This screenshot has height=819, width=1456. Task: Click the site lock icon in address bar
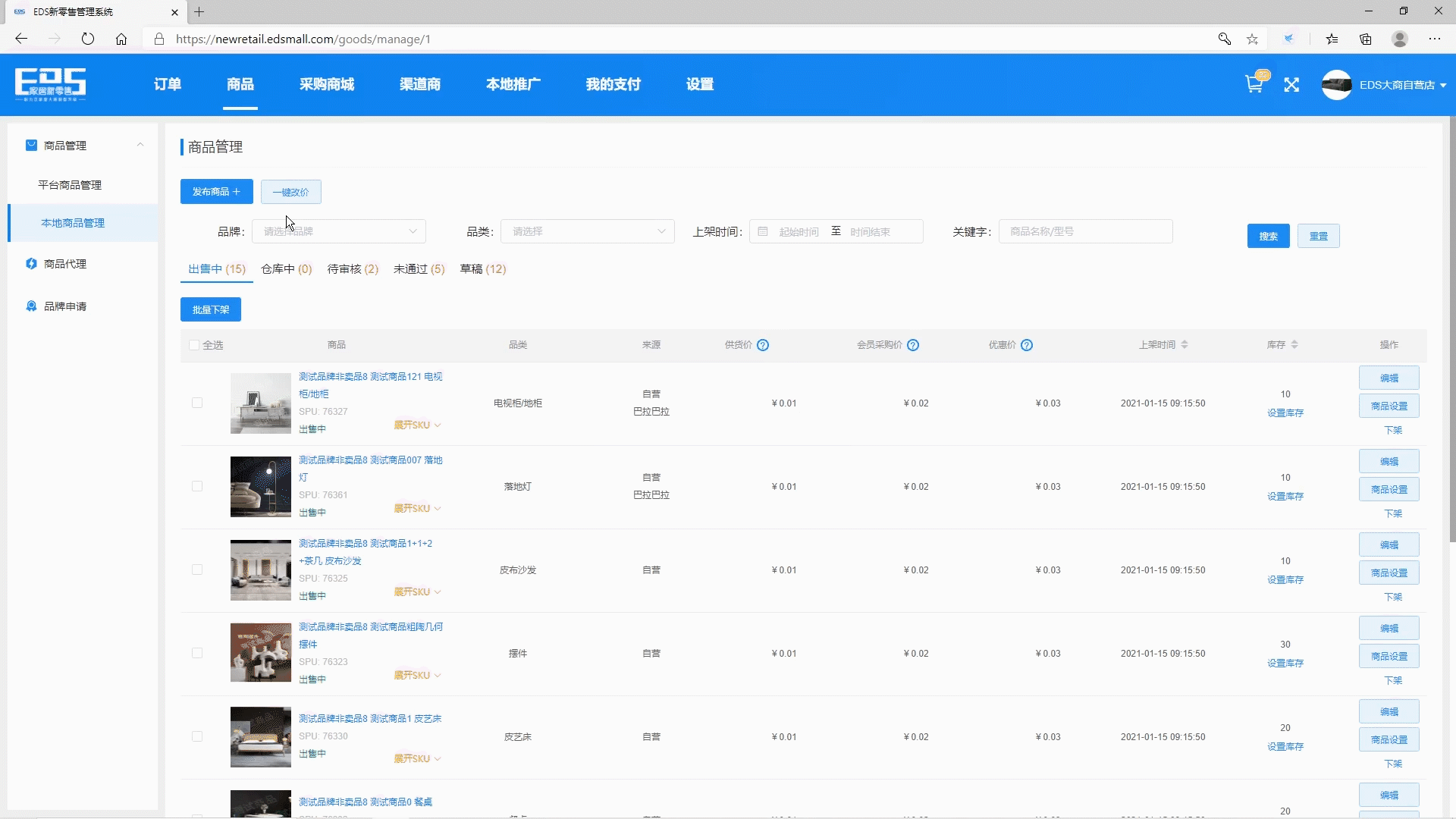(x=159, y=39)
